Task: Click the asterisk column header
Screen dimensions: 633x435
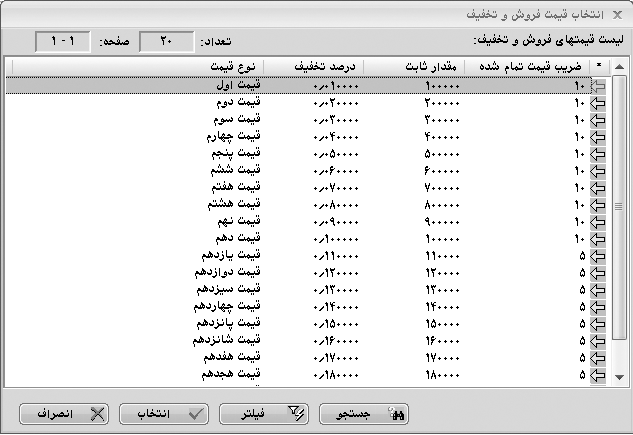Action: (x=599, y=67)
